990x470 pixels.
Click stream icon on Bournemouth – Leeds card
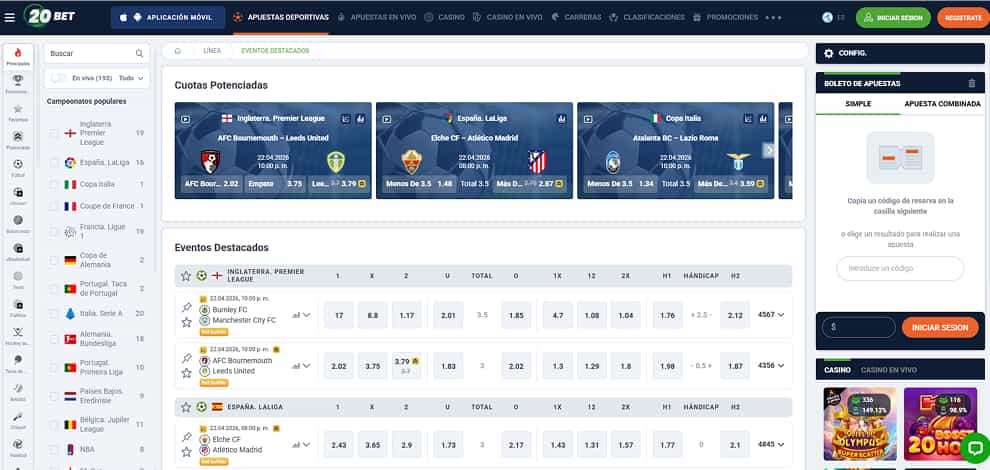tap(185, 119)
